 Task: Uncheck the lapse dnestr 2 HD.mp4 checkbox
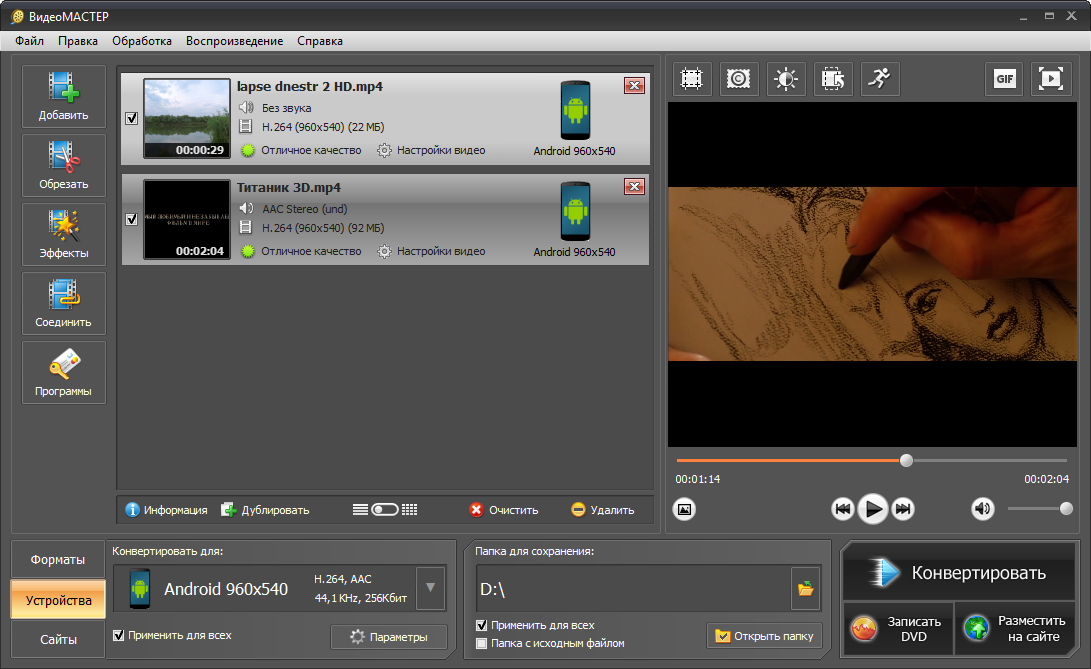[132, 118]
